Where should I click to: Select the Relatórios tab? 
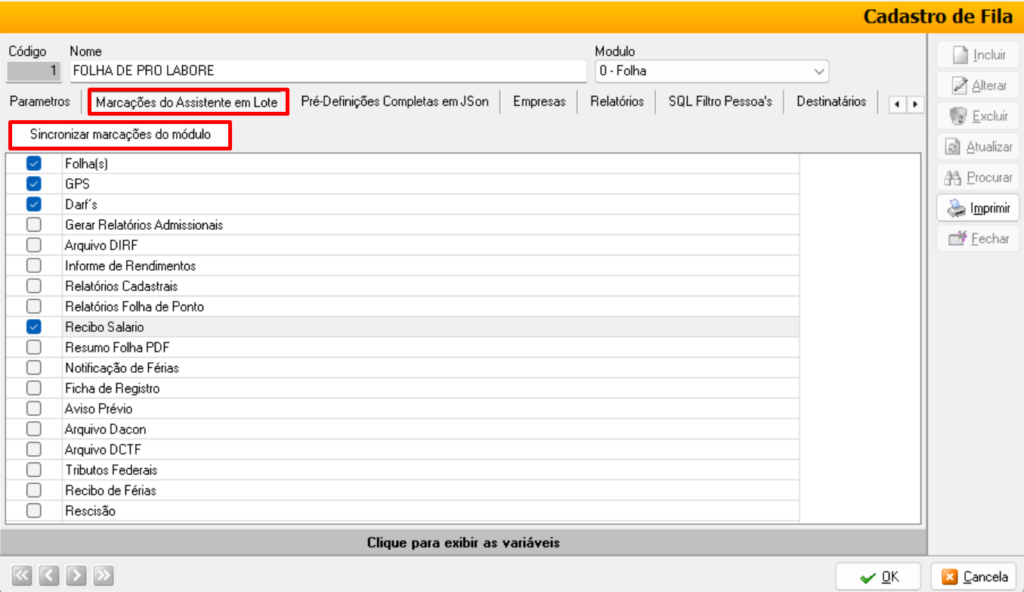[617, 101]
